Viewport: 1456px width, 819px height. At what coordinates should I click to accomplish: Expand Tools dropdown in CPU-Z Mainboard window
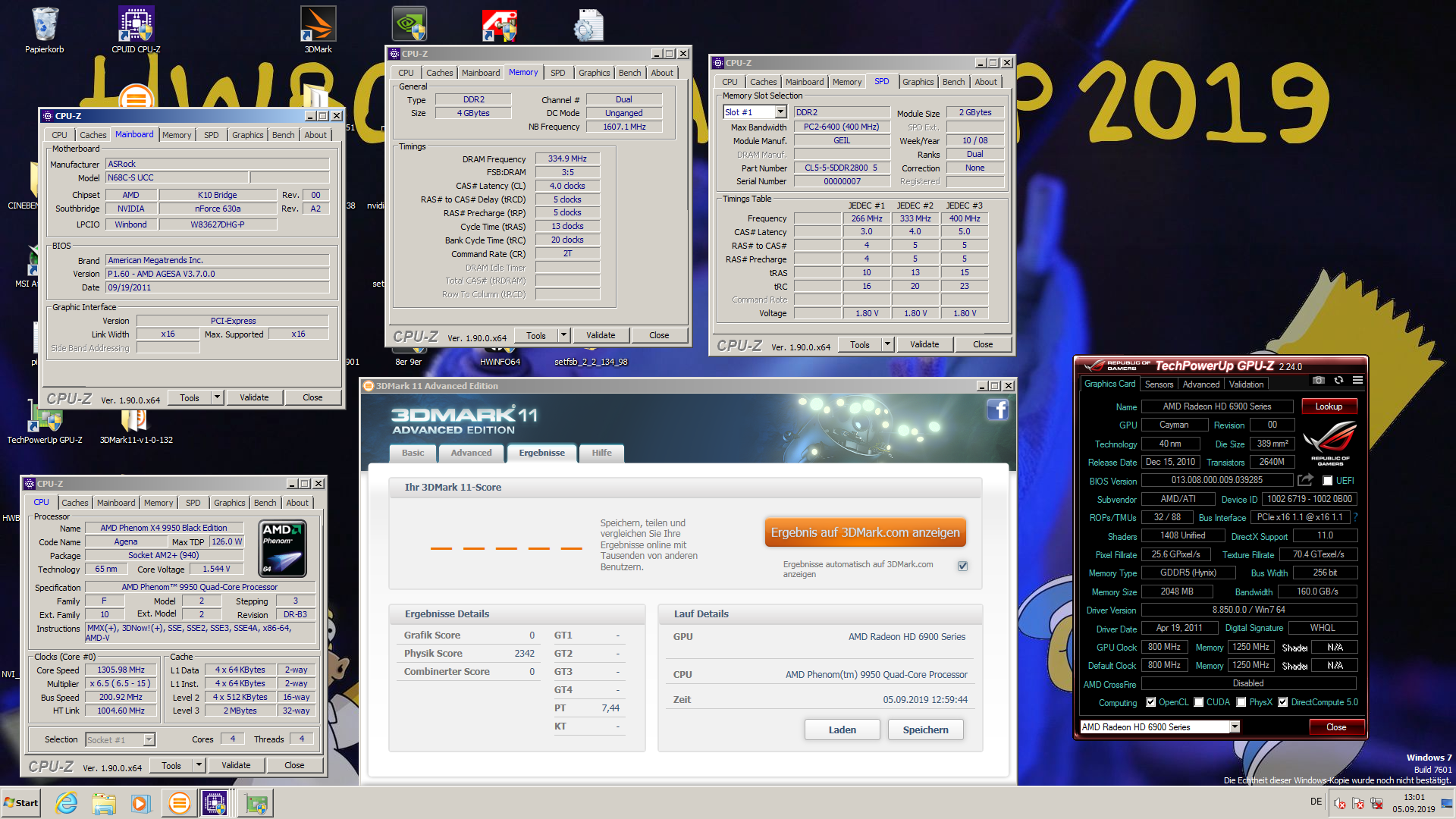(x=217, y=397)
